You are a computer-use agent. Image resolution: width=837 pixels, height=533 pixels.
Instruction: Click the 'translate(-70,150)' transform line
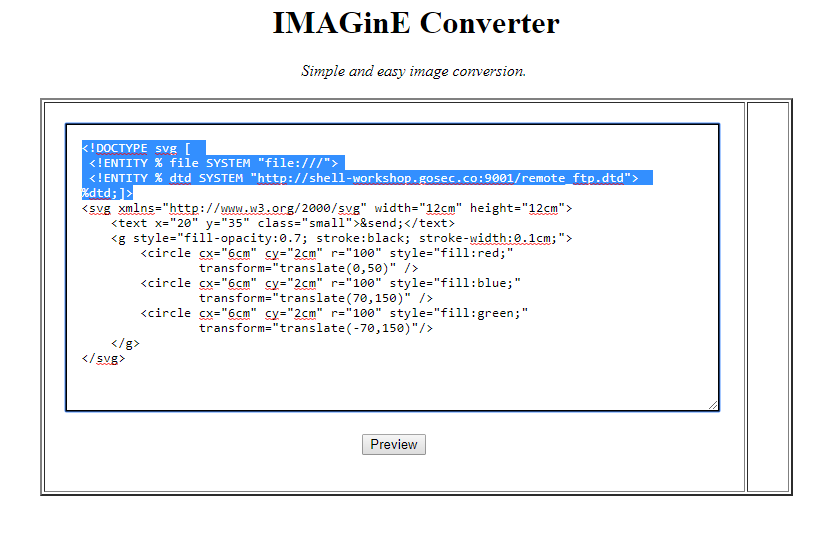pyautogui.click(x=316, y=327)
